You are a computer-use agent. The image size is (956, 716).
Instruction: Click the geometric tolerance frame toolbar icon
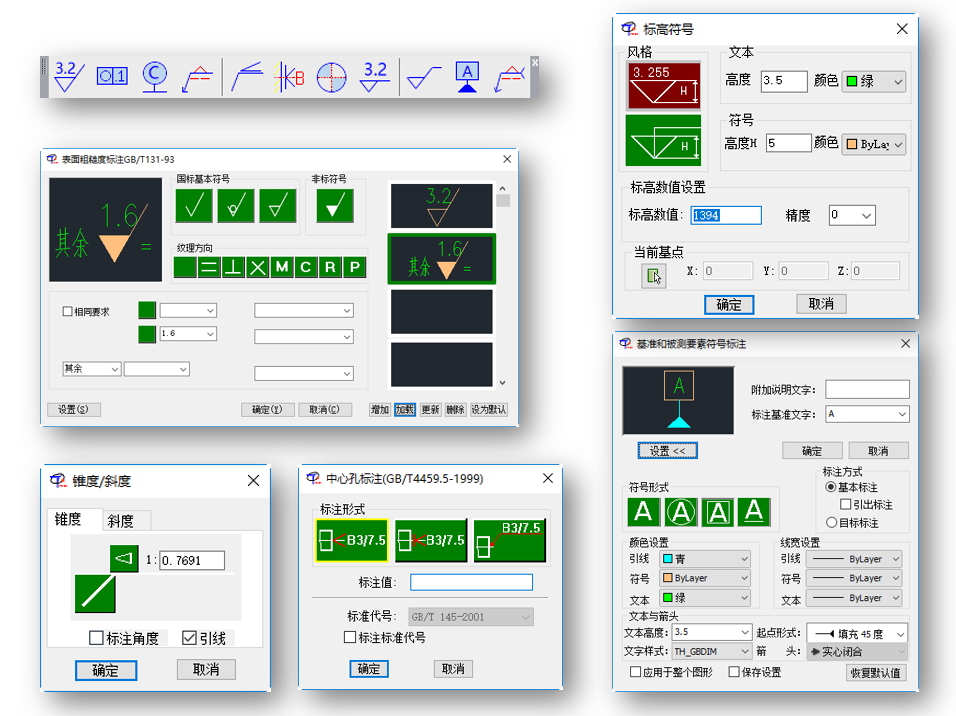click(x=112, y=77)
